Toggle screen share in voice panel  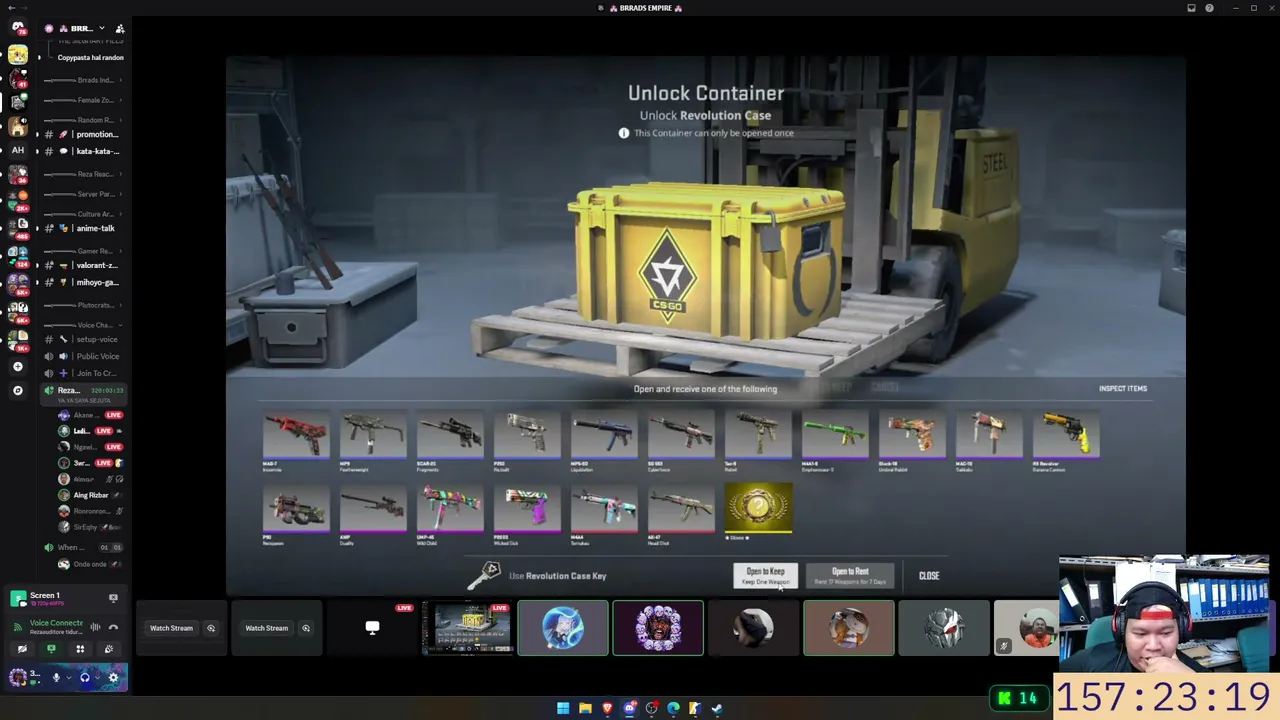pos(51,649)
